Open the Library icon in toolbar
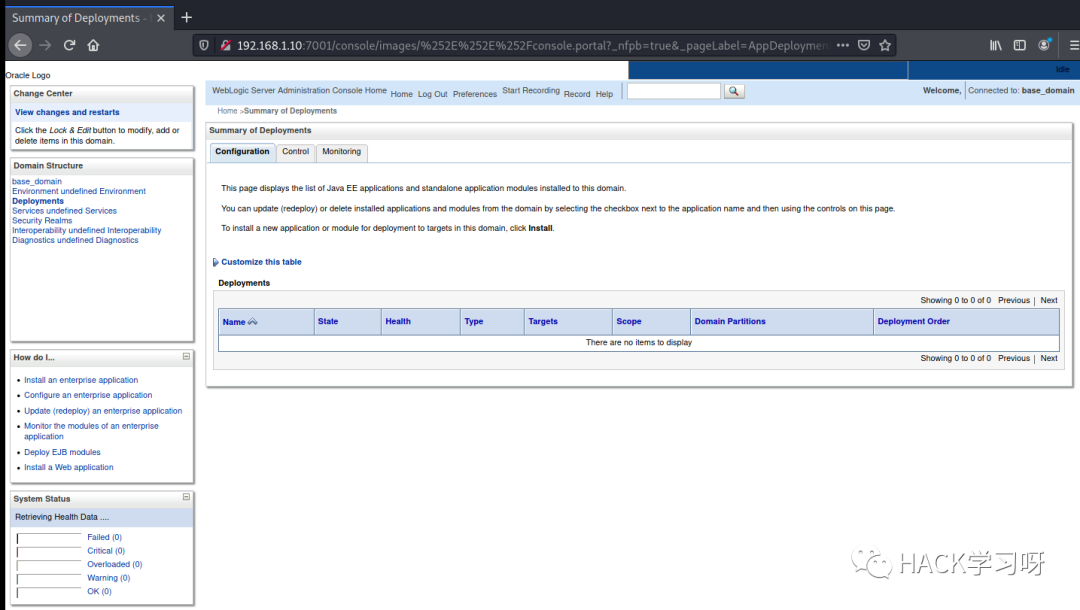Viewport: 1080px width, 610px height. click(996, 45)
